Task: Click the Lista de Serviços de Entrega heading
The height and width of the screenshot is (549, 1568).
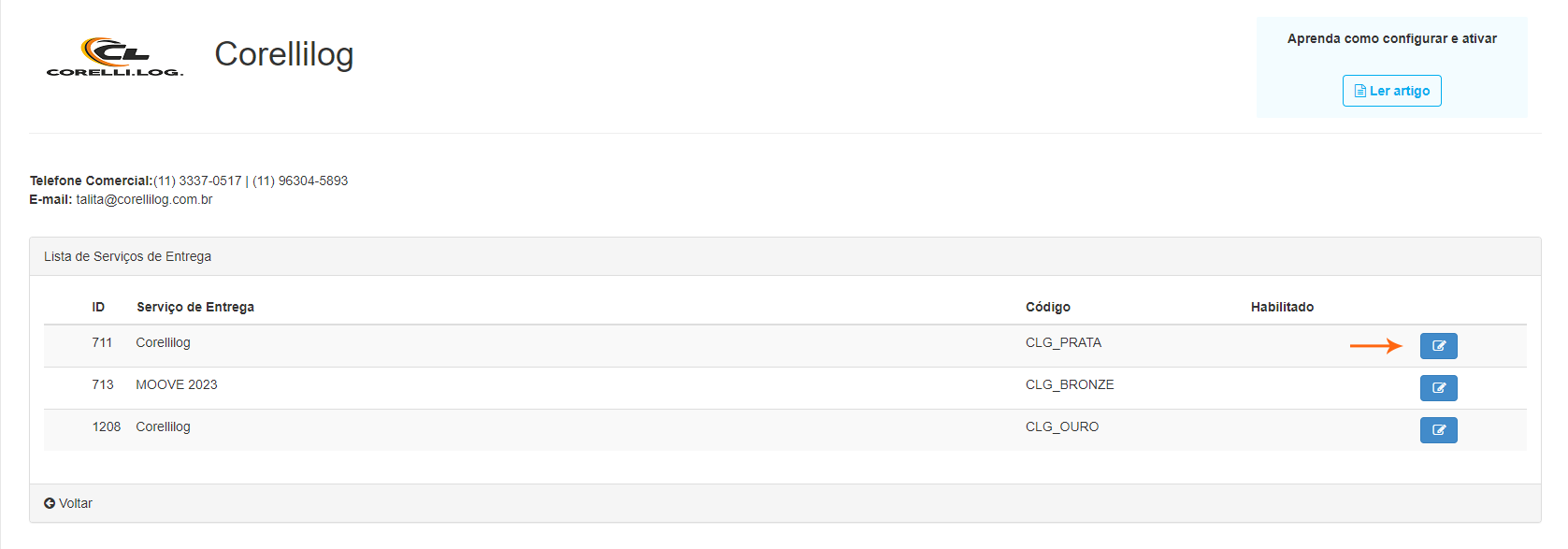Action: point(127,256)
